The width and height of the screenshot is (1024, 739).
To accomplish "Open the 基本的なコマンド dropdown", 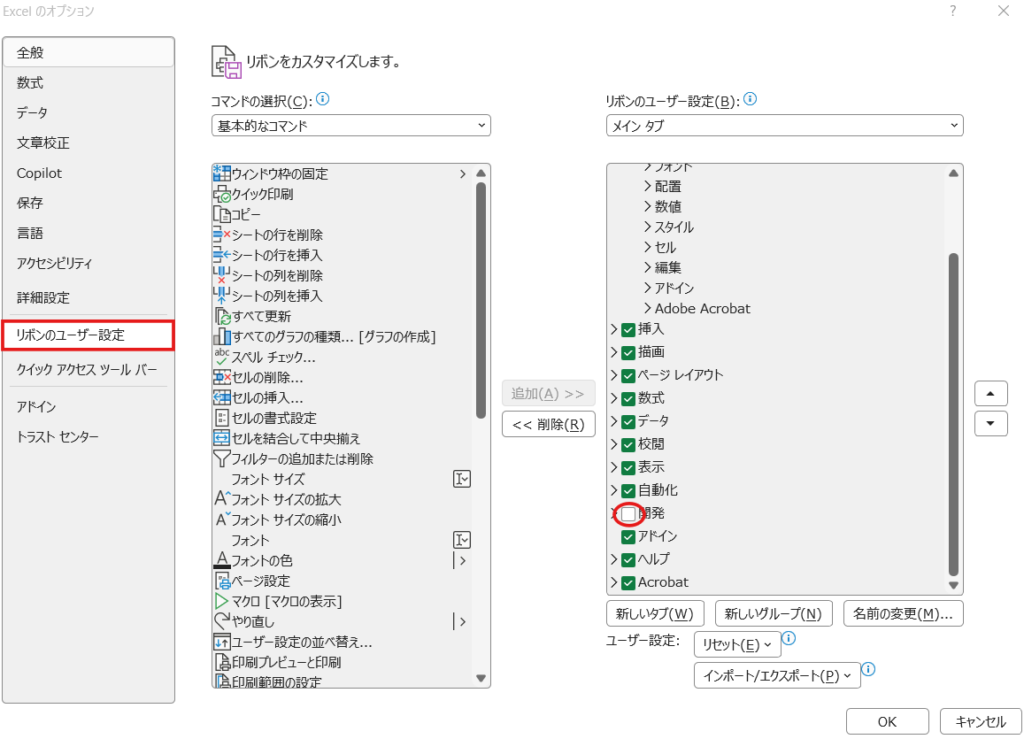I will (351, 125).
